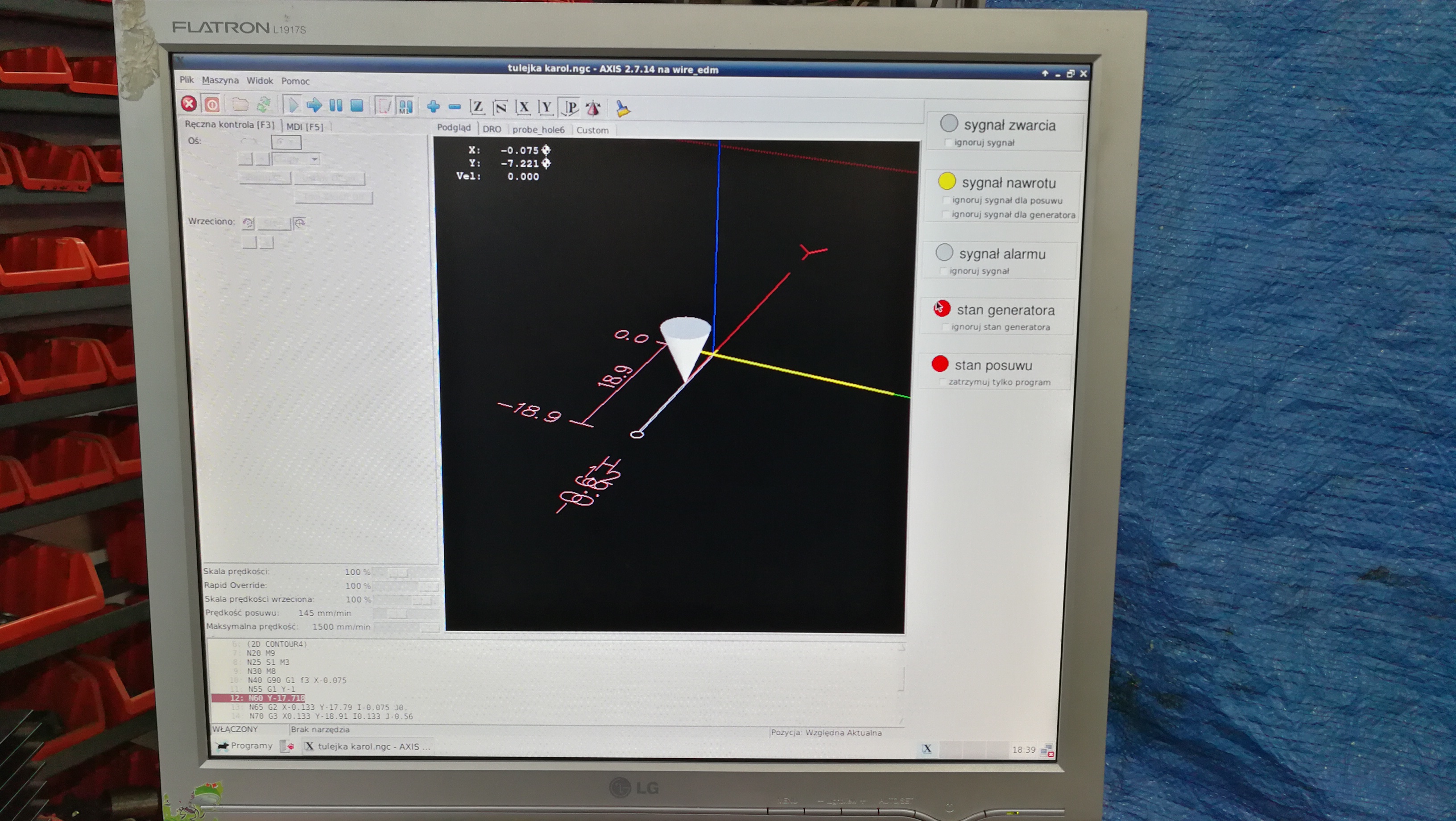1456x821 pixels.
Task: Clear live plot with brush icon
Action: point(623,108)
